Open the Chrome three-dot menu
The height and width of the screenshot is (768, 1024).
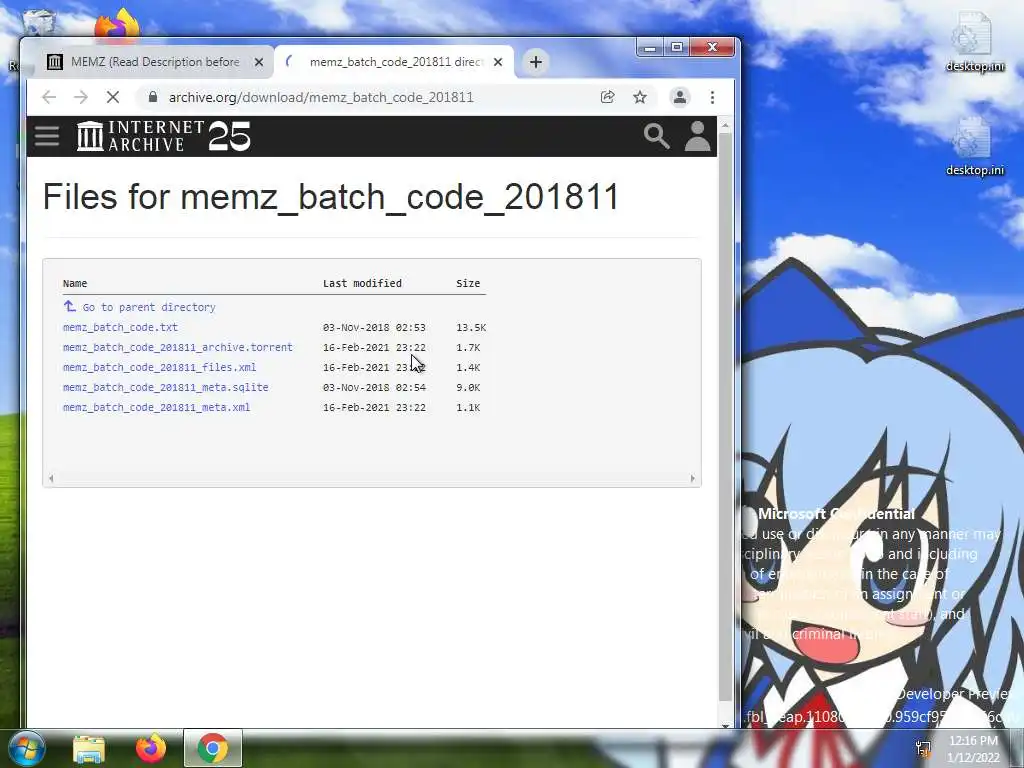712,97
